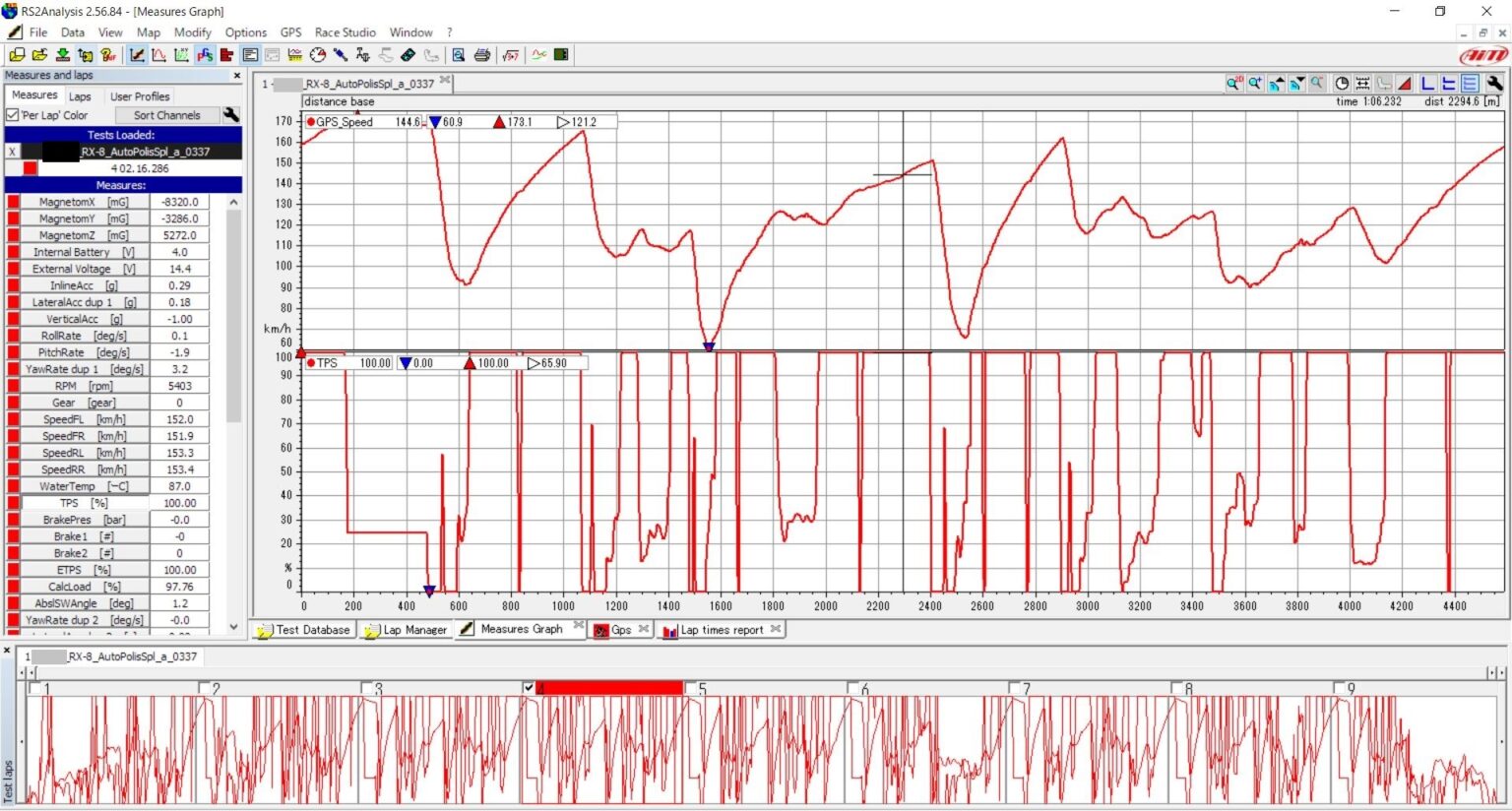Open the math channels square-root icon
Screen dimensions: 1512x811
(510, 55)
